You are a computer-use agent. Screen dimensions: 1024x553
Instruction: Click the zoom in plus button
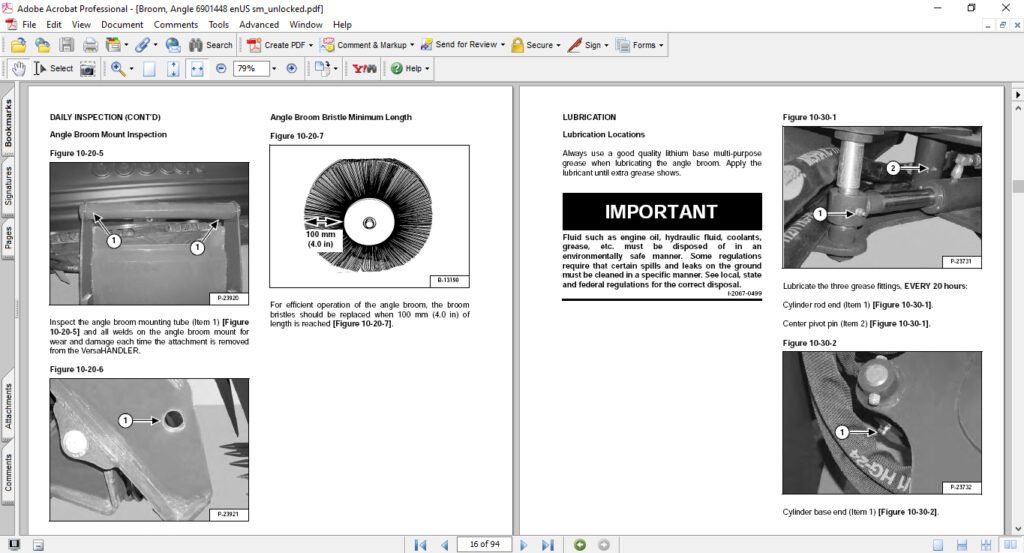(291, 69)
